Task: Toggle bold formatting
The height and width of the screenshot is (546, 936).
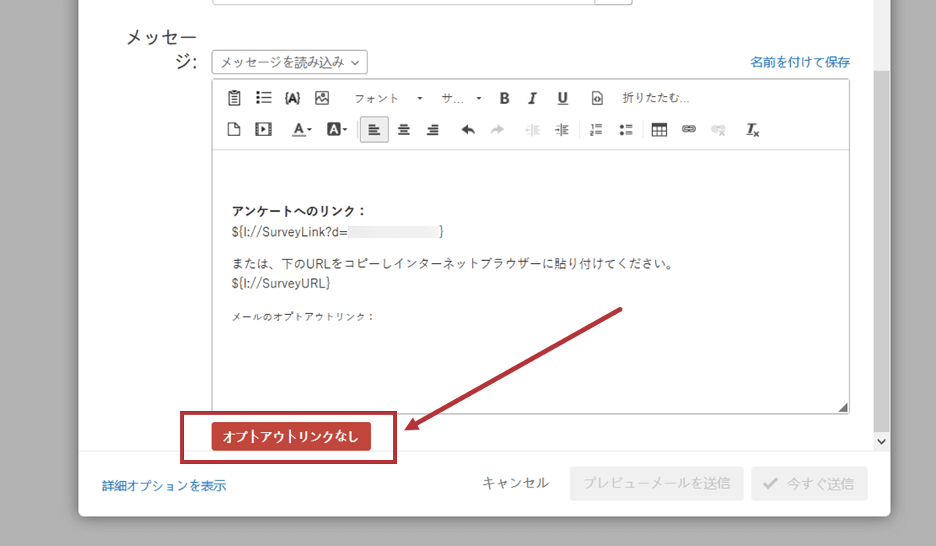Action: tap(504, 98)
